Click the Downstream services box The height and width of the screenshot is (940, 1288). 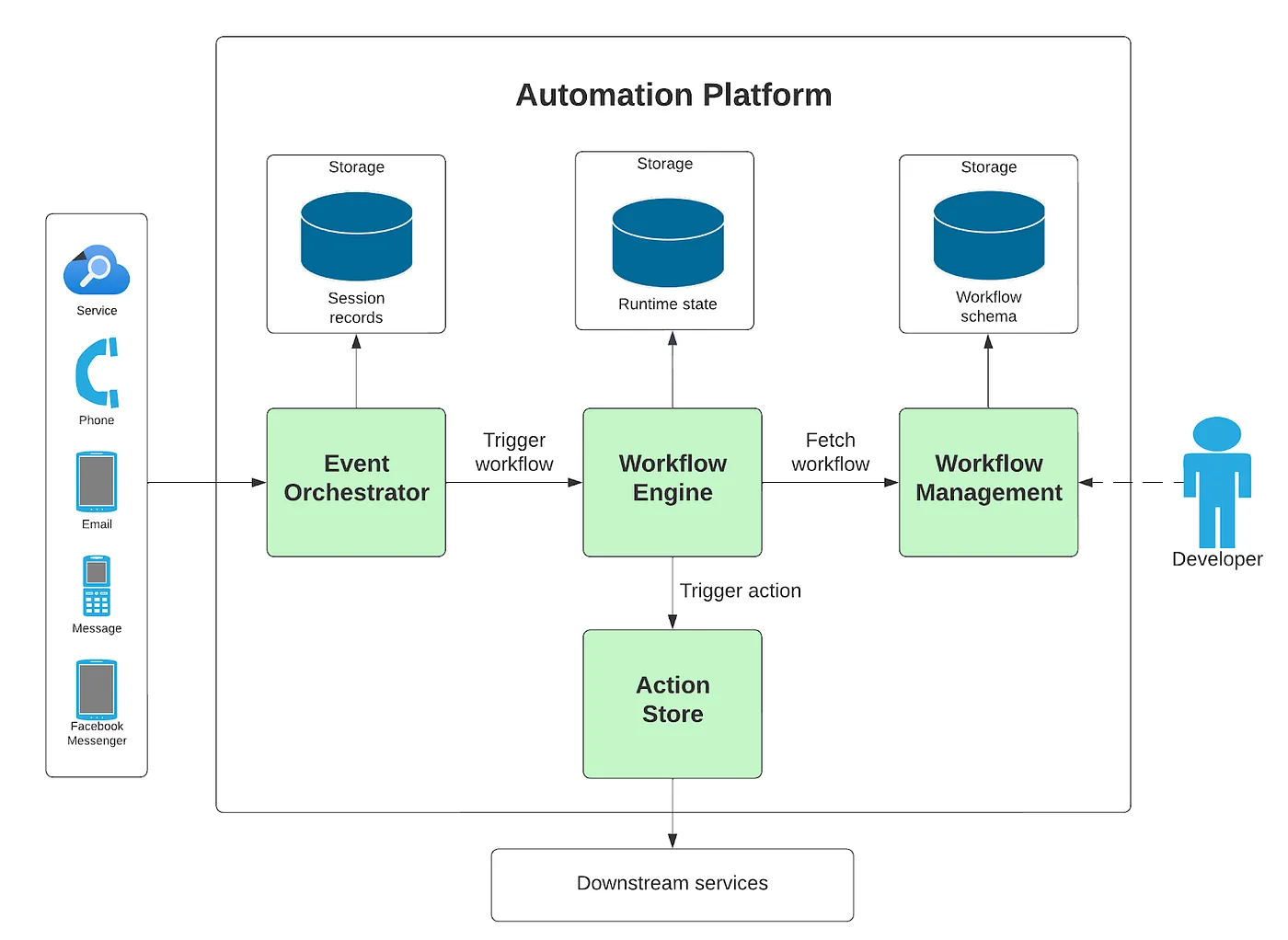click(672, 883)
